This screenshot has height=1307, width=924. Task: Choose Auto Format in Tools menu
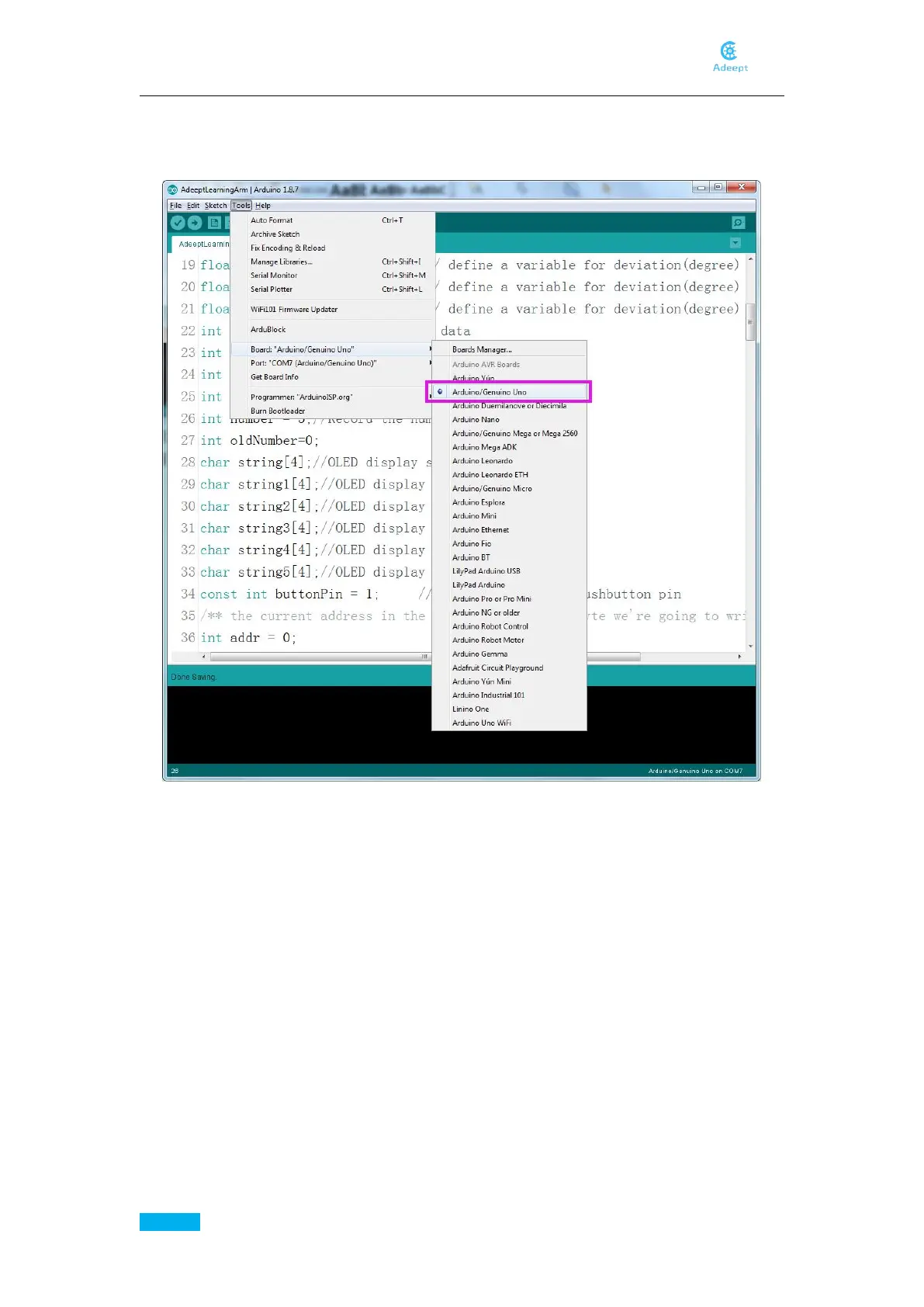(x=332, y=220)
